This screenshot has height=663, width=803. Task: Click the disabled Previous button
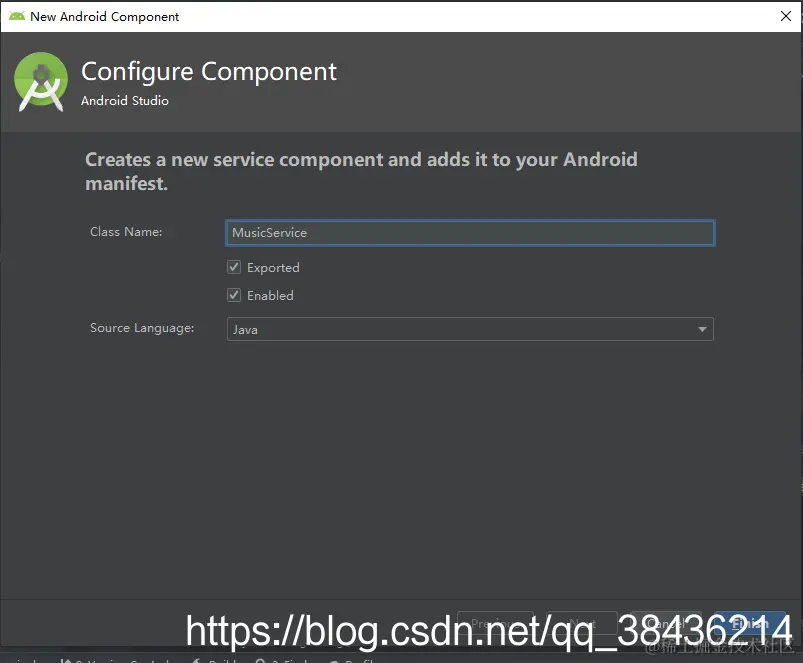click(495, 623)
